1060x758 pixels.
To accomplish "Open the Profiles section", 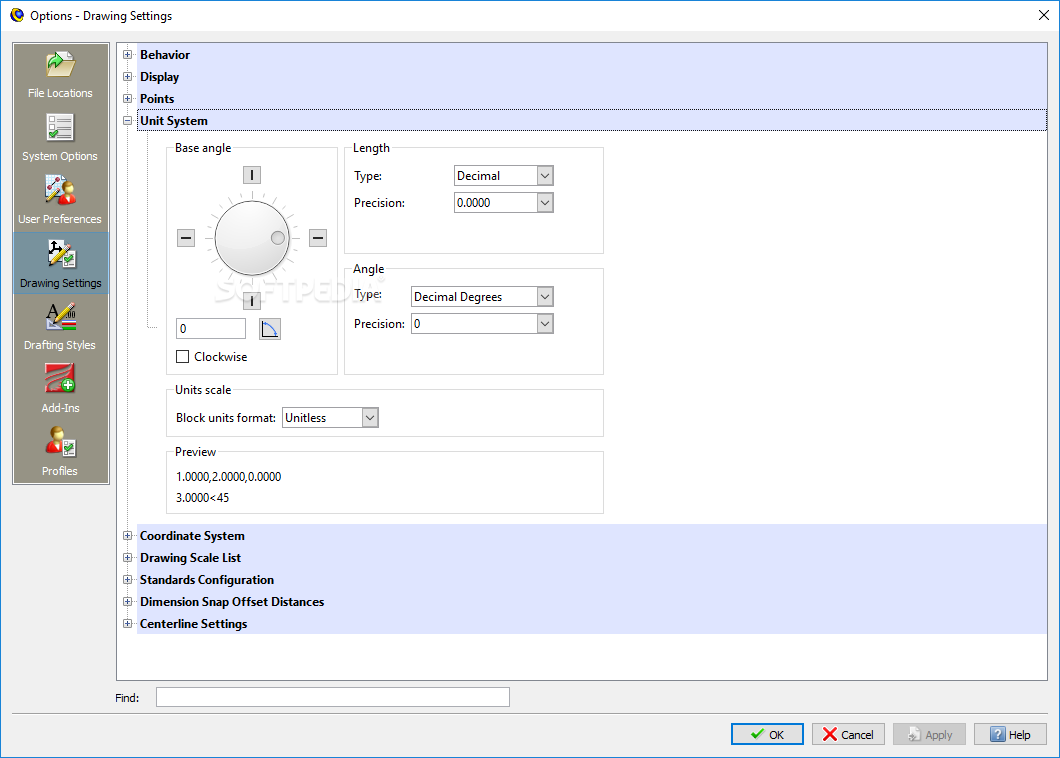I will [x=60, y=452].
